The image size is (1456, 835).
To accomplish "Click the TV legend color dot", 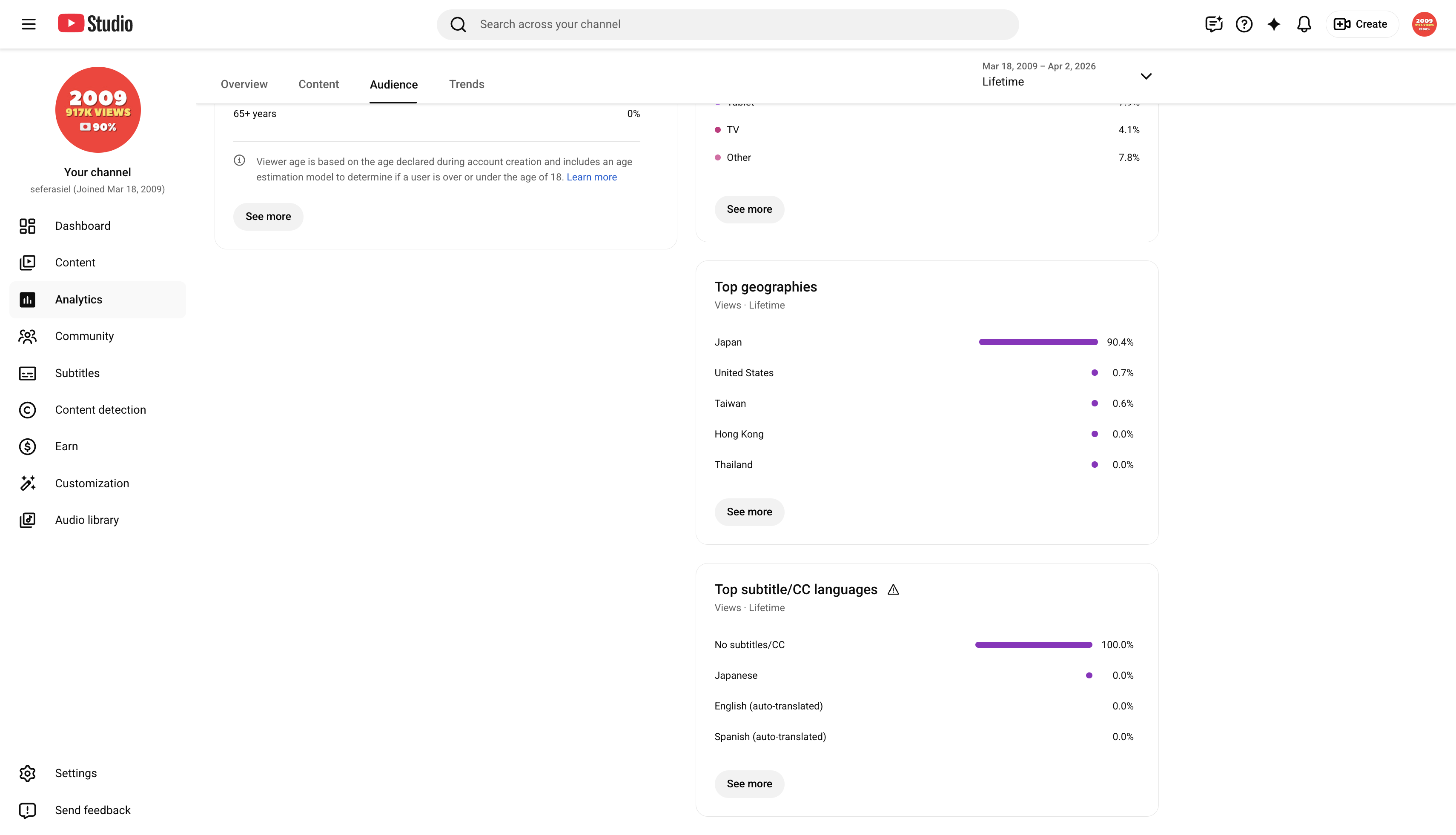I will 718,130.
